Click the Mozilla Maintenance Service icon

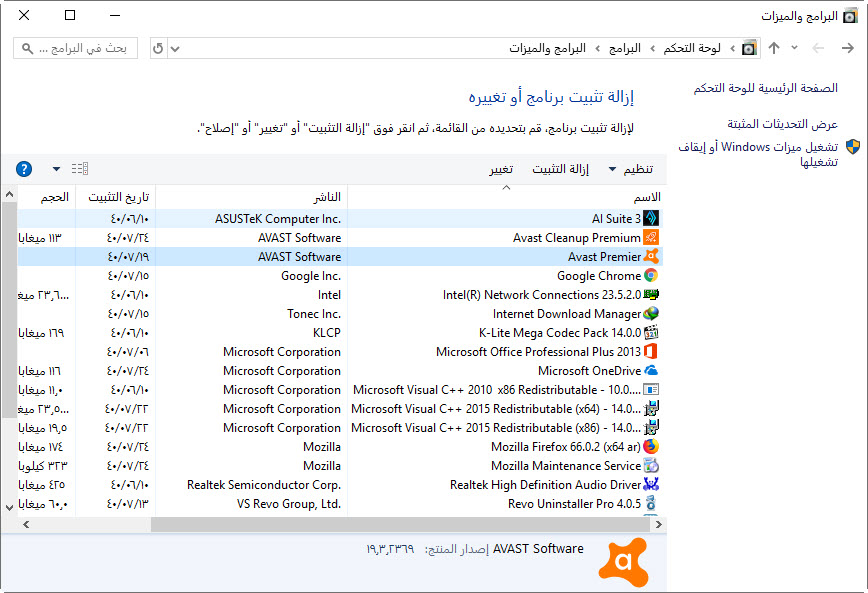(x=651, y=466)
